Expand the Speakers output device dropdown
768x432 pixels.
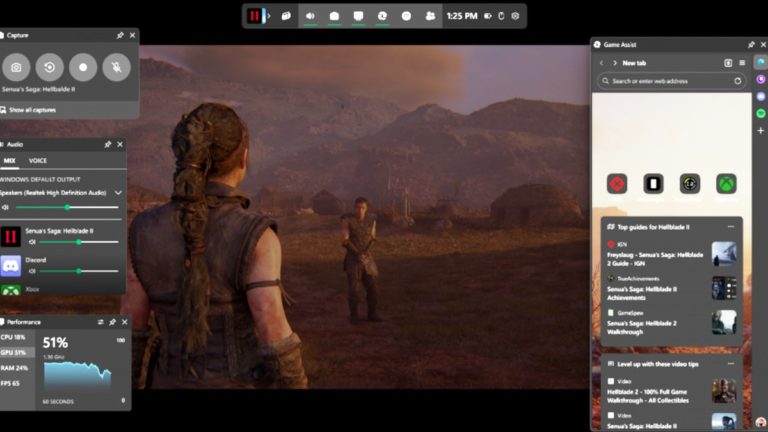tap(118, 193)
